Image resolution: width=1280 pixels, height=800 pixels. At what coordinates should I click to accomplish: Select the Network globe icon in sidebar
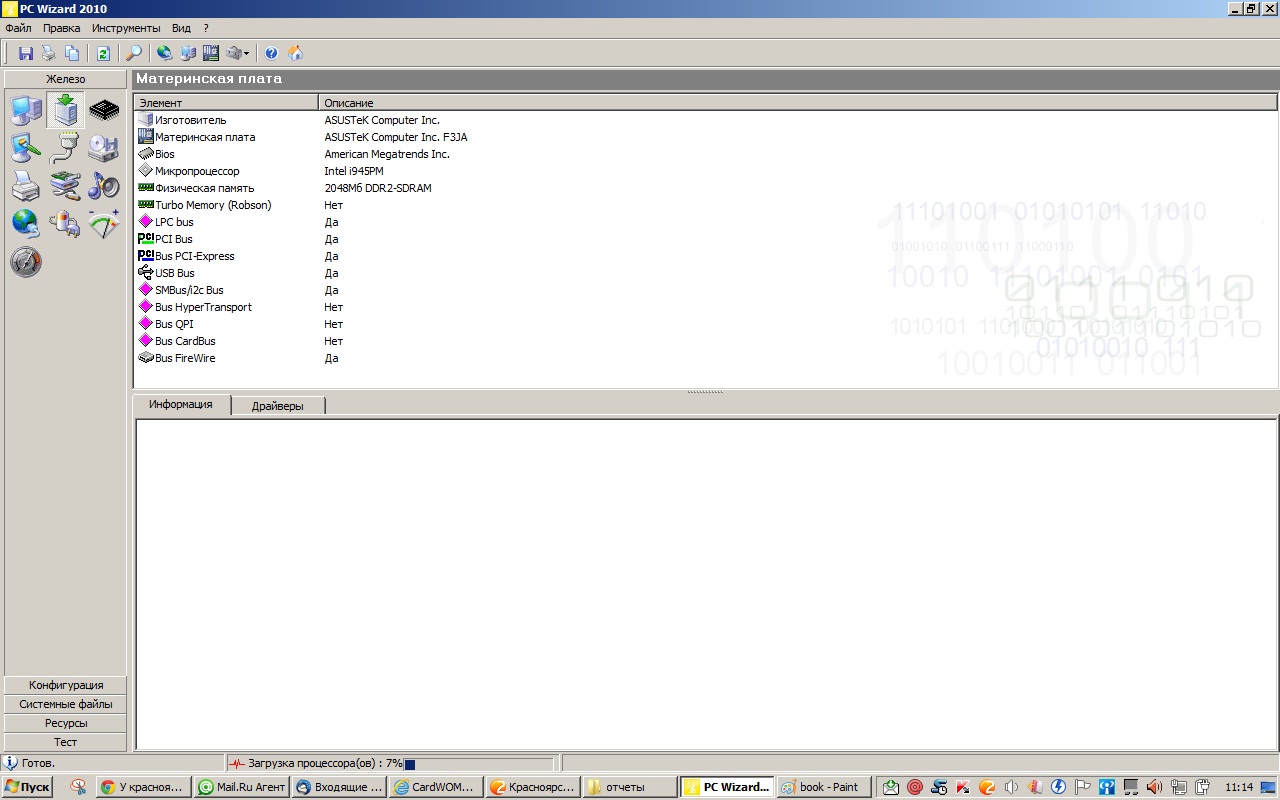click(26, 224)
